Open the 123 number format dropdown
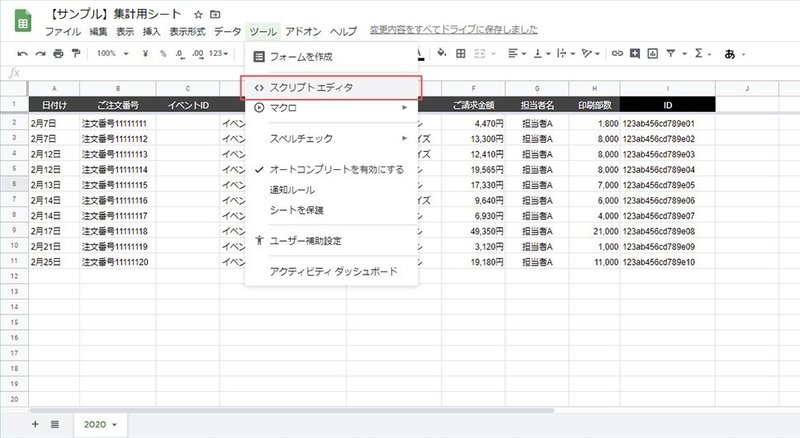Image resolution: width=800 pixels, height=438 pixels. (x=218, y=54)
